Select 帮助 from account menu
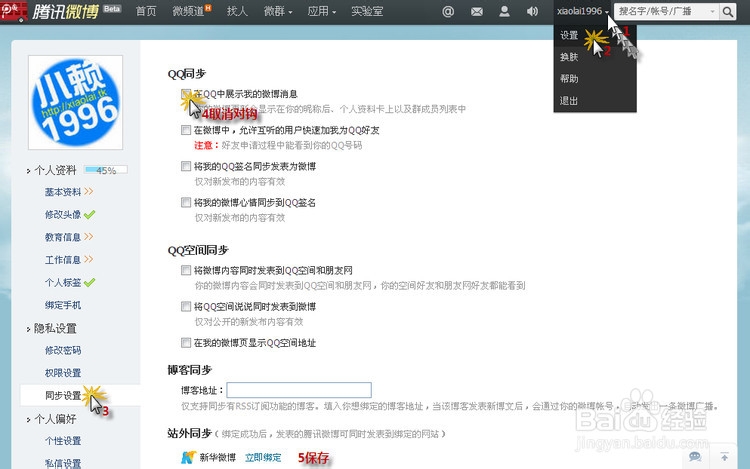This screenshot has height=469, width=750. pyautogui.click(x=569, y=79)
